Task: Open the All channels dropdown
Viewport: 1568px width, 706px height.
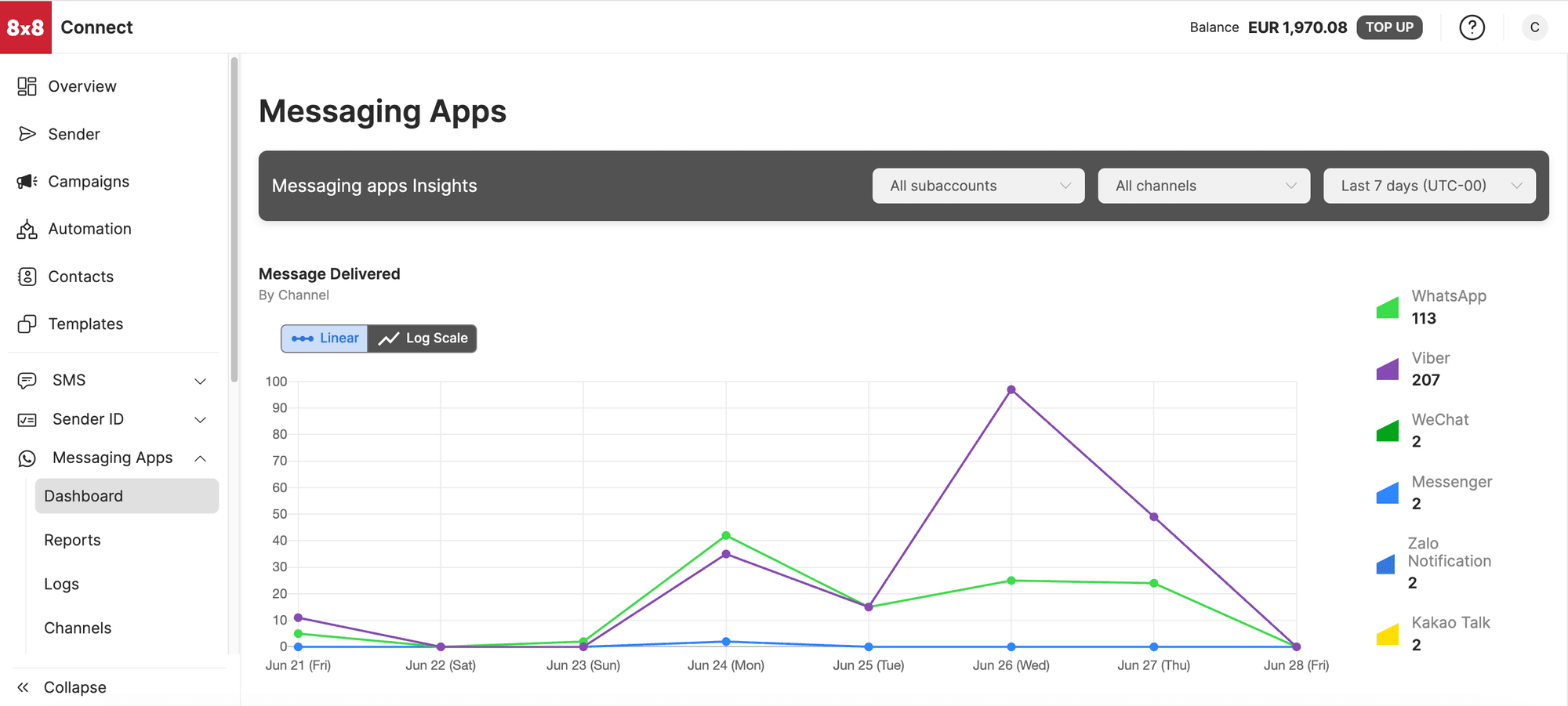Action: pos(1204,186)
